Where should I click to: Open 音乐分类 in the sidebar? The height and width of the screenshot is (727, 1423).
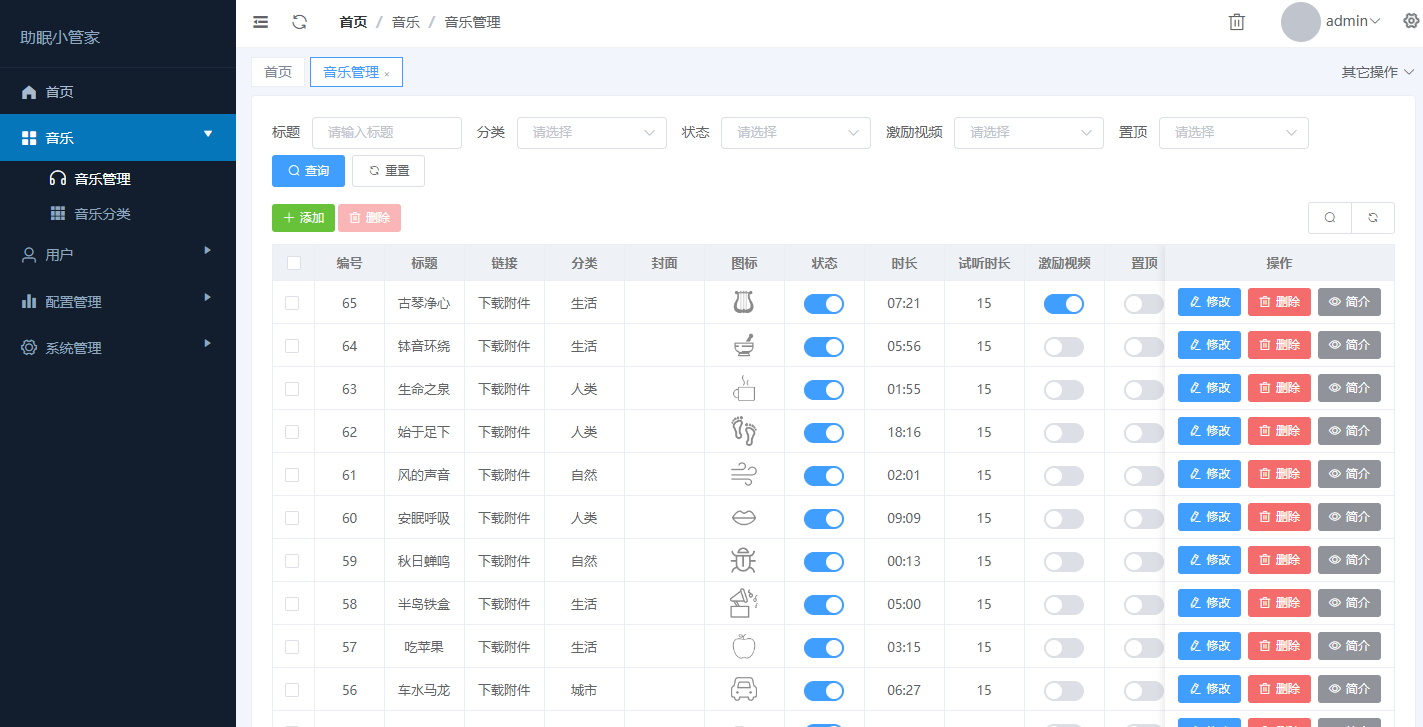[x=102, y=214]
